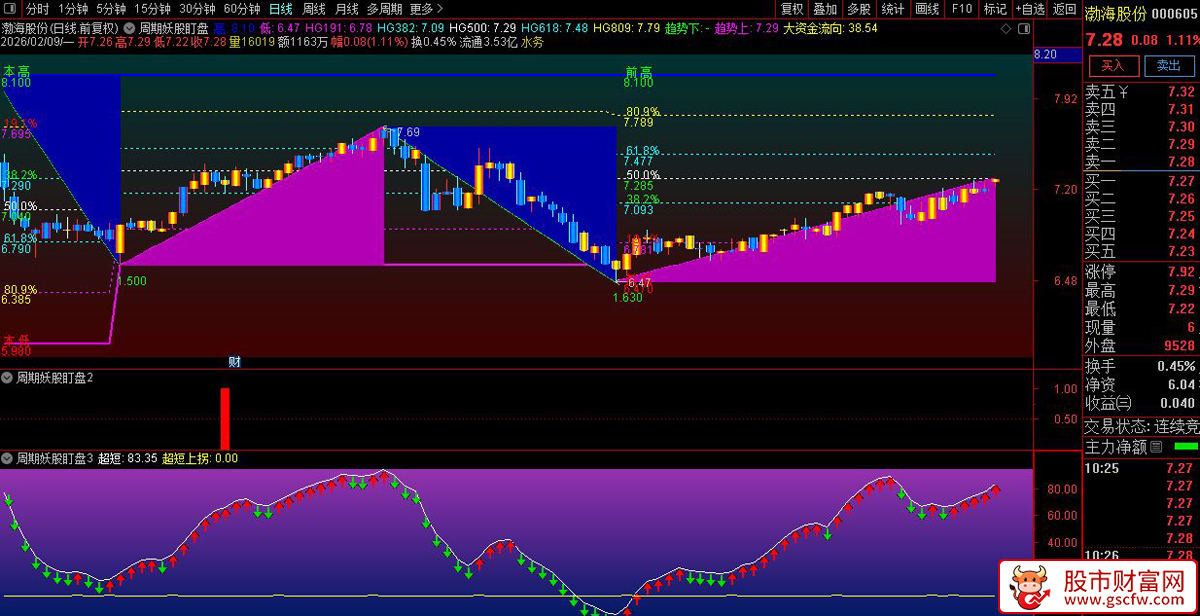Select the 15分钟 period
Screen dimensions: 1200x616
pos(152,9)
